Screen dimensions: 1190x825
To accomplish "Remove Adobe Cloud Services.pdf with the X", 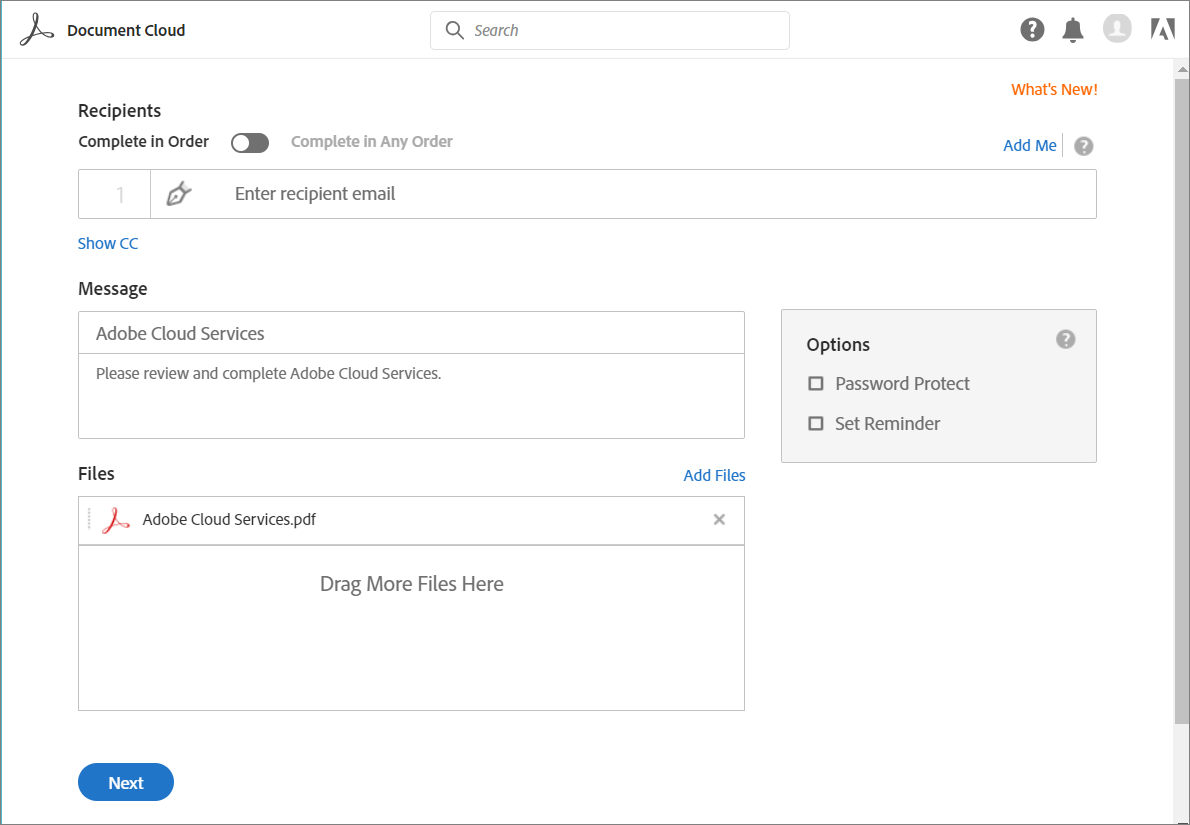I will (719, 520).
